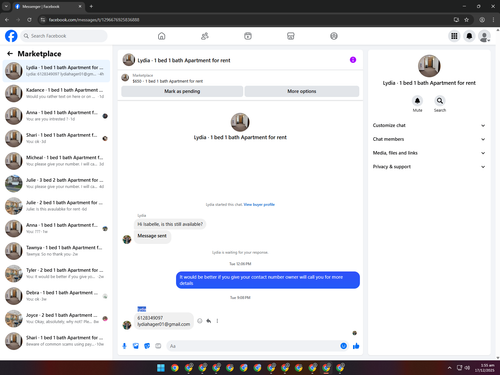Go to Home feed icon

(162, 36)
